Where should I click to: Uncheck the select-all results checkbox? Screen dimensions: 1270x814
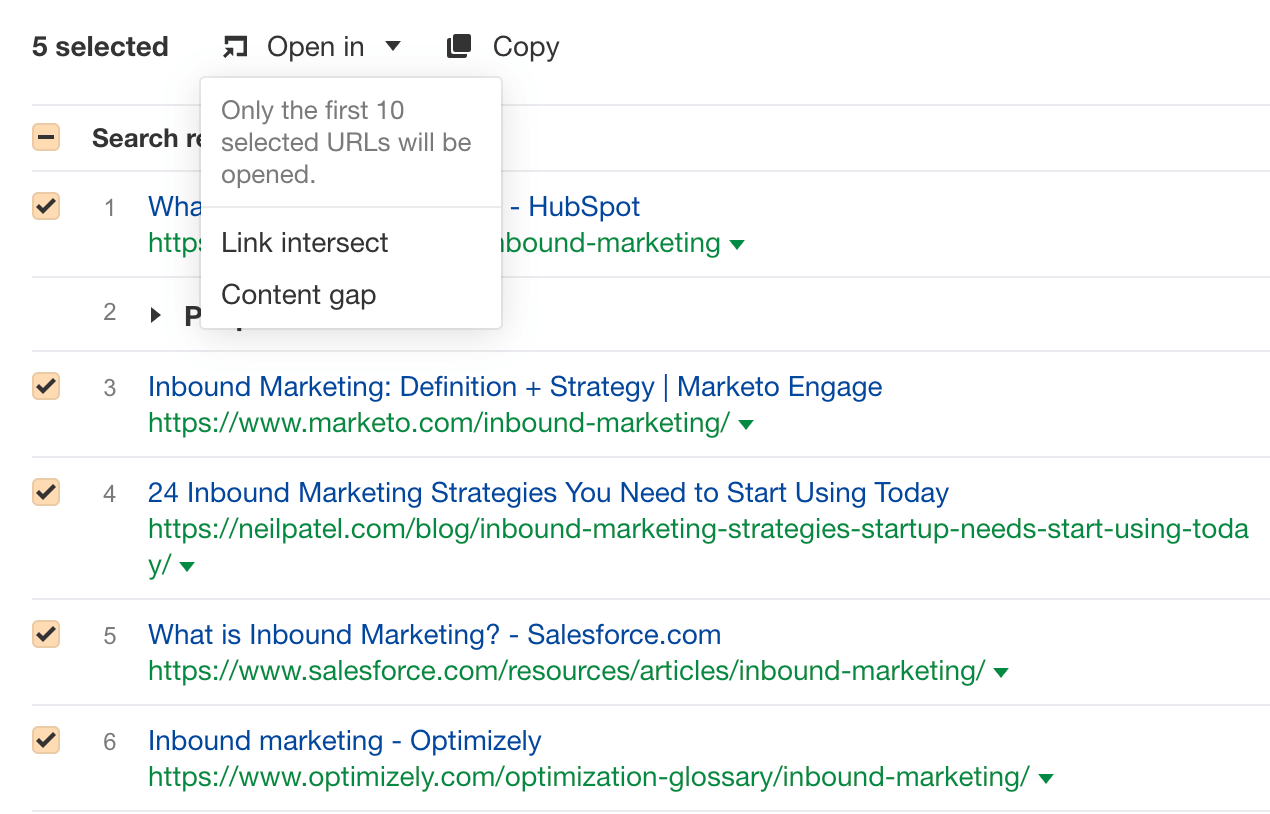coord(45,137)
